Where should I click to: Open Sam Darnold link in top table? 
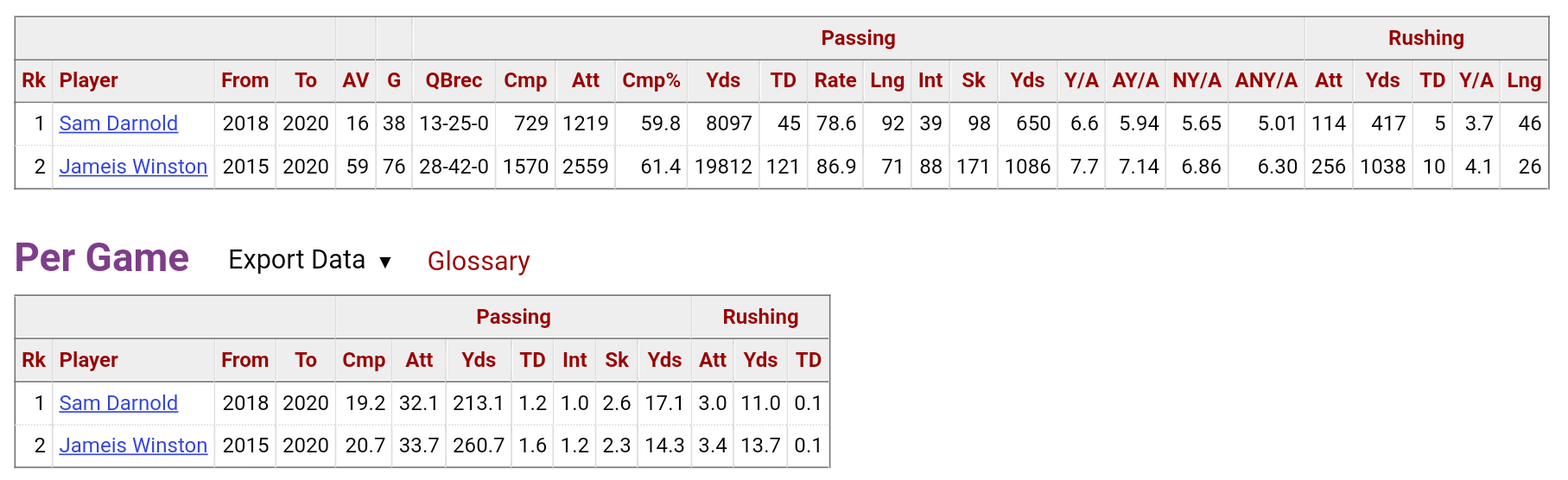pyautogui.click(x=118, y=123)
